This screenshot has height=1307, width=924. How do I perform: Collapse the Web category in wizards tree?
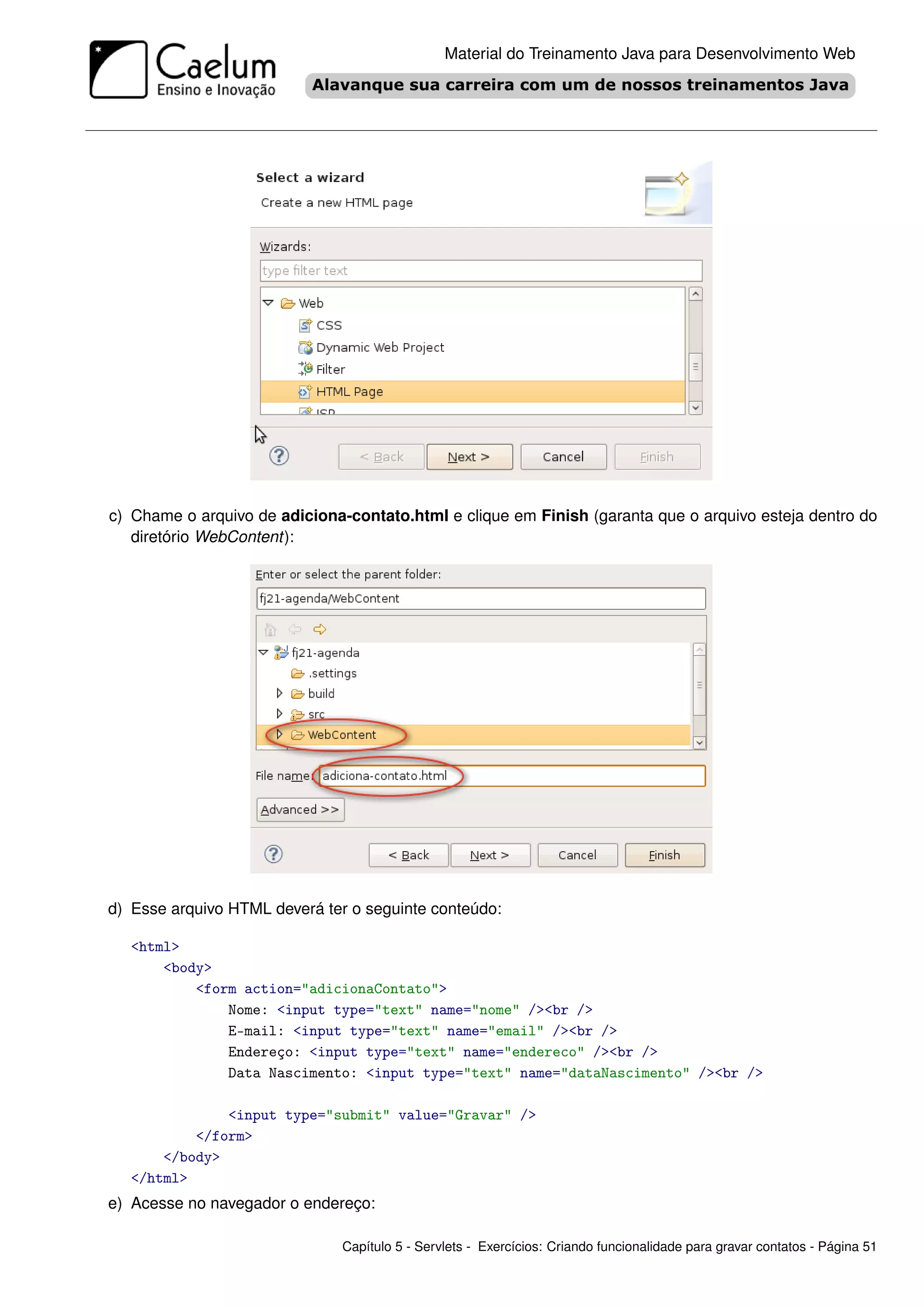tap(268, 303)
